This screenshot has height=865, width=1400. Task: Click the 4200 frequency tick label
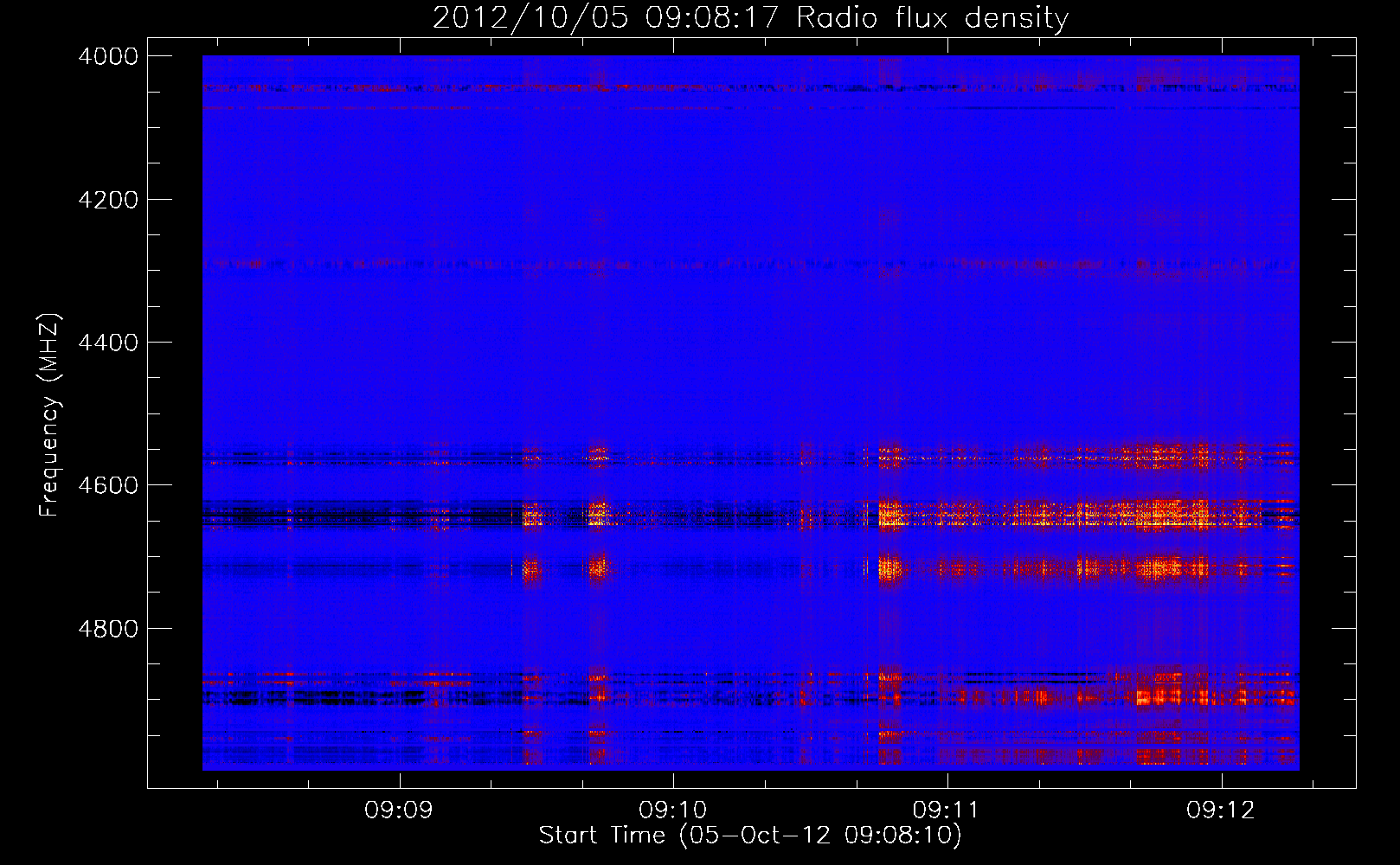click(x=108, y=200)
